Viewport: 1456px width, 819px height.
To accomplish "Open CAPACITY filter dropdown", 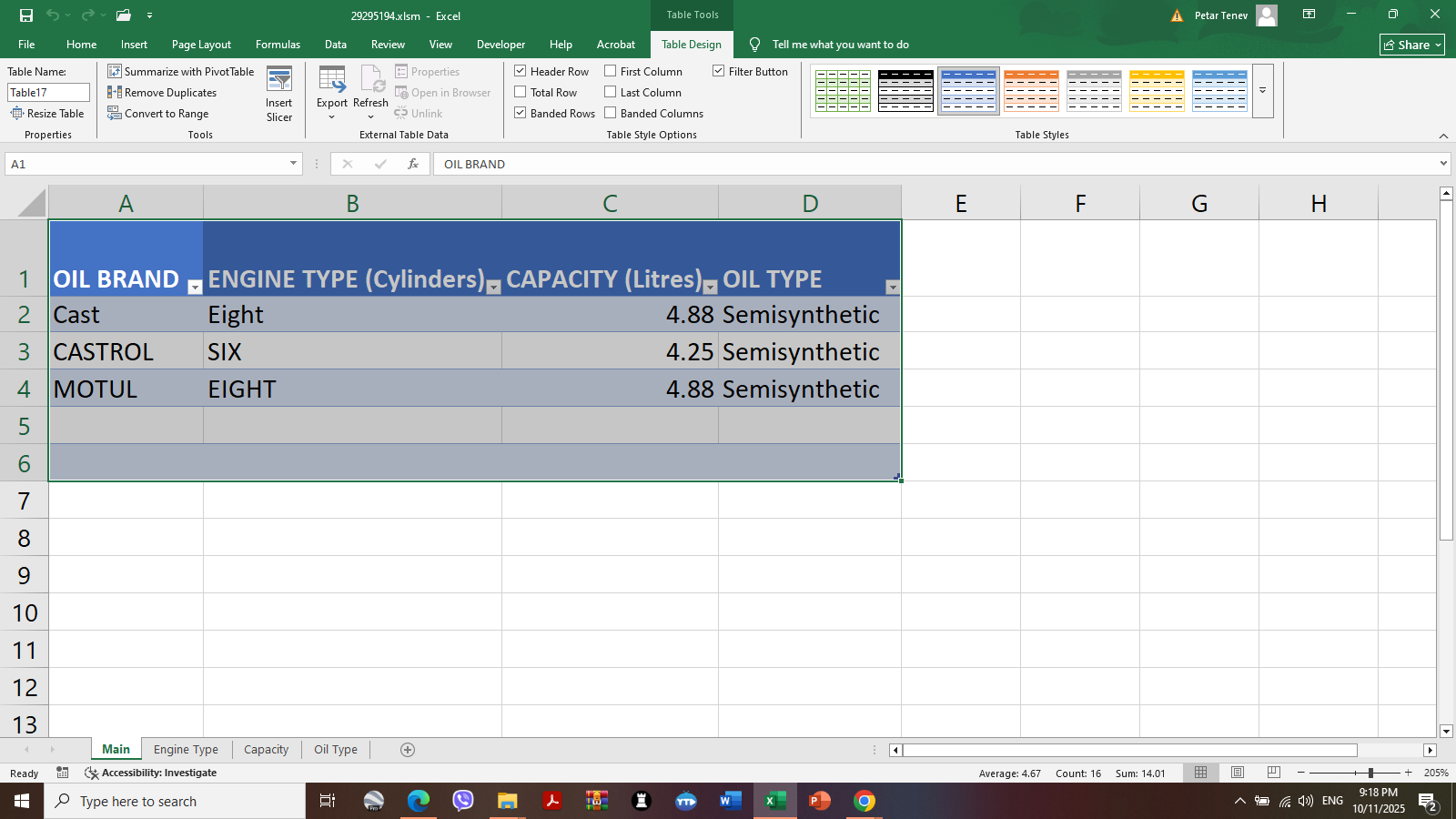I will tap(711, 287).
